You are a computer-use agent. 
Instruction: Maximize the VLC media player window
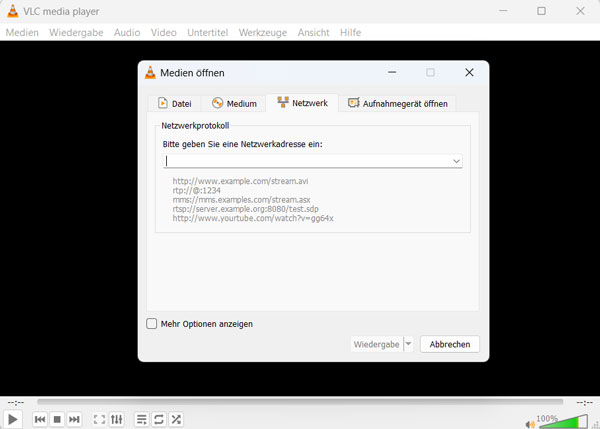(x=541, y=11)
